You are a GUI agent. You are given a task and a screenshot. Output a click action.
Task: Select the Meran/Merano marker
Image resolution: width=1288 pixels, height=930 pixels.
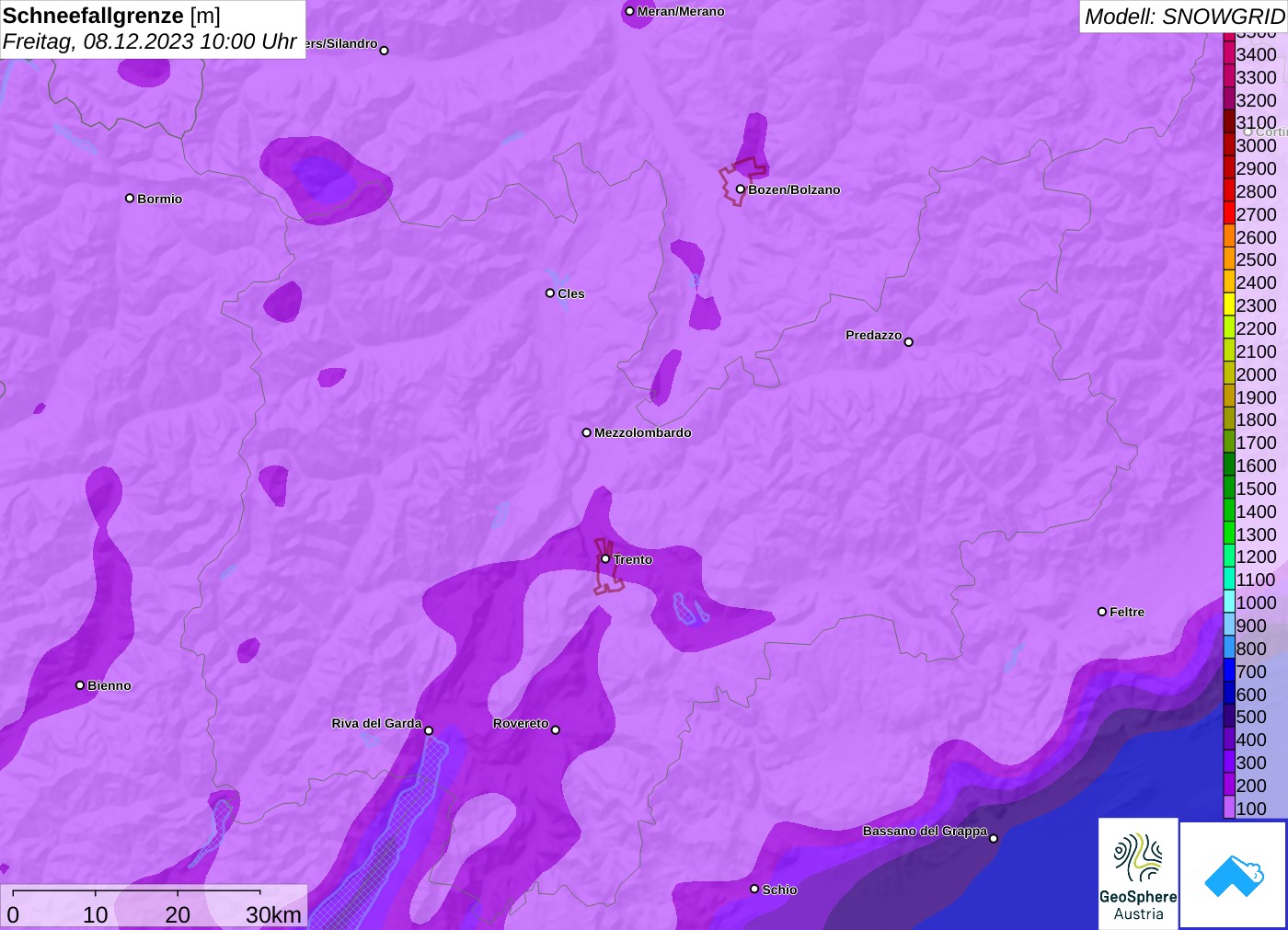click(x=630, y=12)
